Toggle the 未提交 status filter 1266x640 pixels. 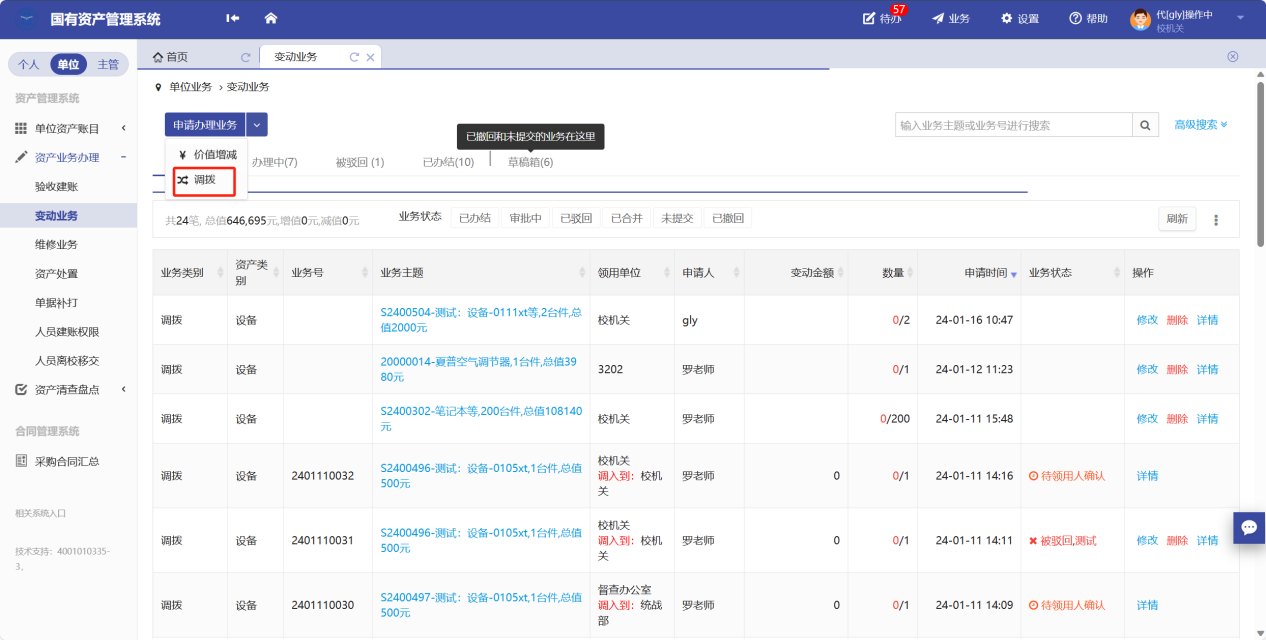pos(677,218)
